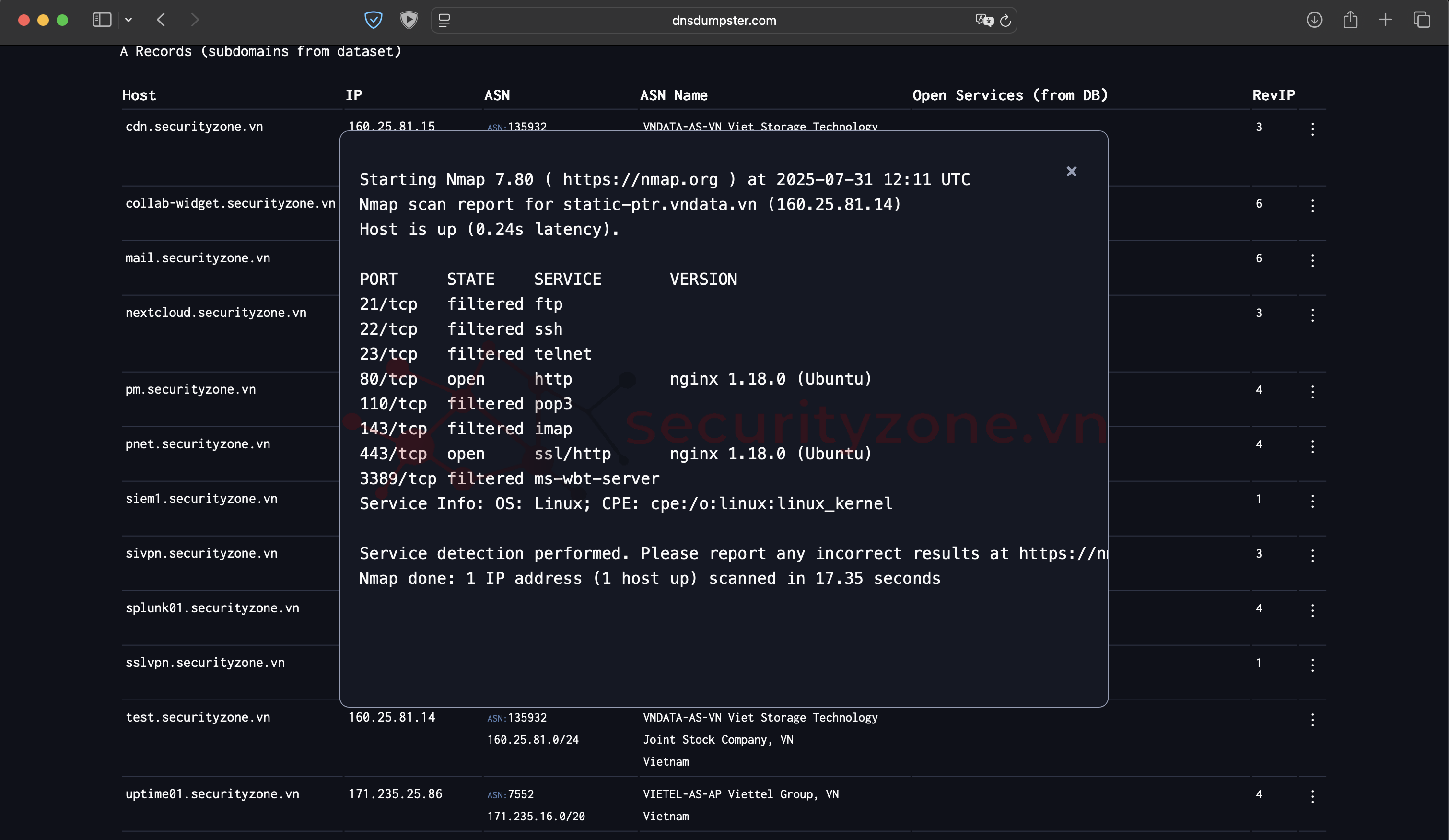Show Safari downloads
The image size is (1449, 840).
[1314, 20]
